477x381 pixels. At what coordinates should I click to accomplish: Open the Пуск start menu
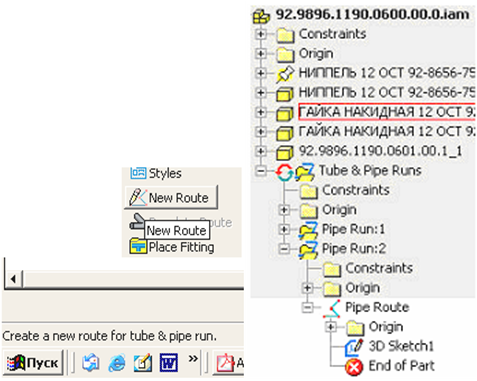coord(33,363)
